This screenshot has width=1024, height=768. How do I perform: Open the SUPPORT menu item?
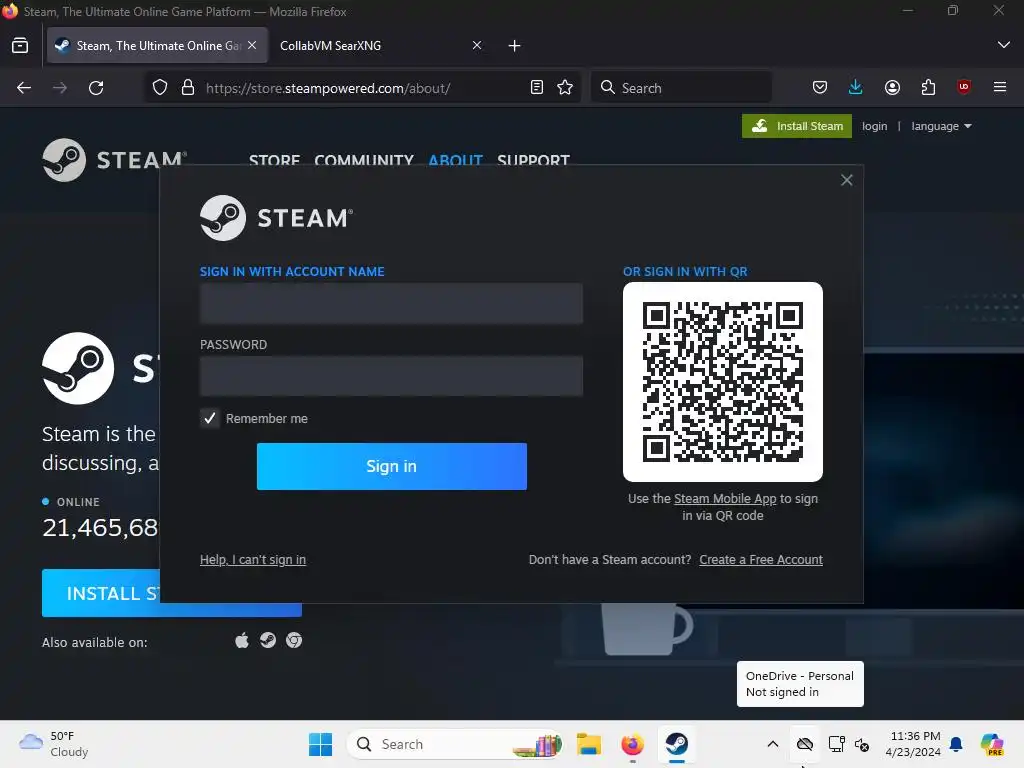click(534, 160)
